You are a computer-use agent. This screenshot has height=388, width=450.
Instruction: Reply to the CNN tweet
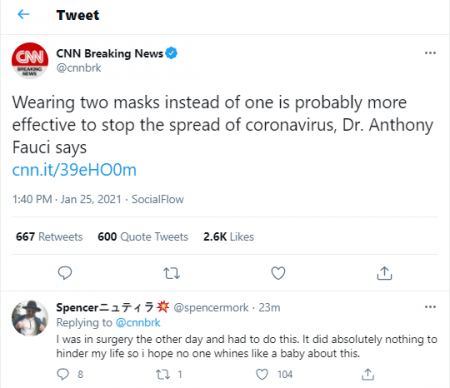[65, 273]
